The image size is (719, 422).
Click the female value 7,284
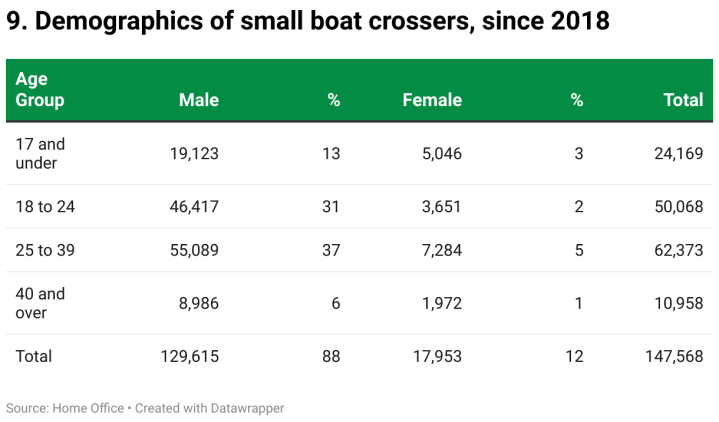pyautogui.click(x=439, y=250)
